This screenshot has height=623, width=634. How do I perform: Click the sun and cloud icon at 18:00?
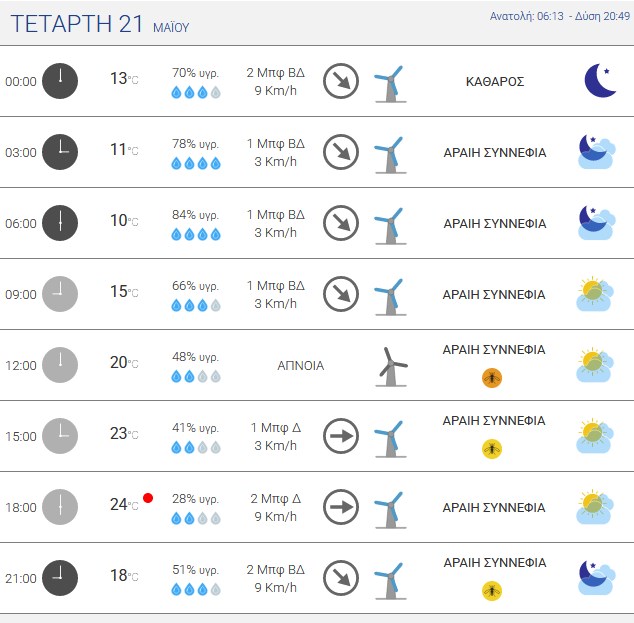click(x=594, y=507)
